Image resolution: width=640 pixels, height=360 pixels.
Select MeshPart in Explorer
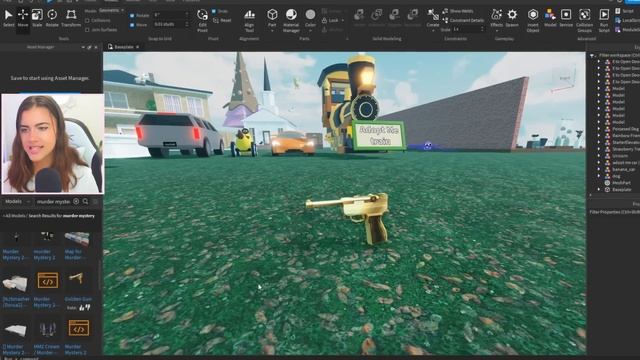[622, 183]
